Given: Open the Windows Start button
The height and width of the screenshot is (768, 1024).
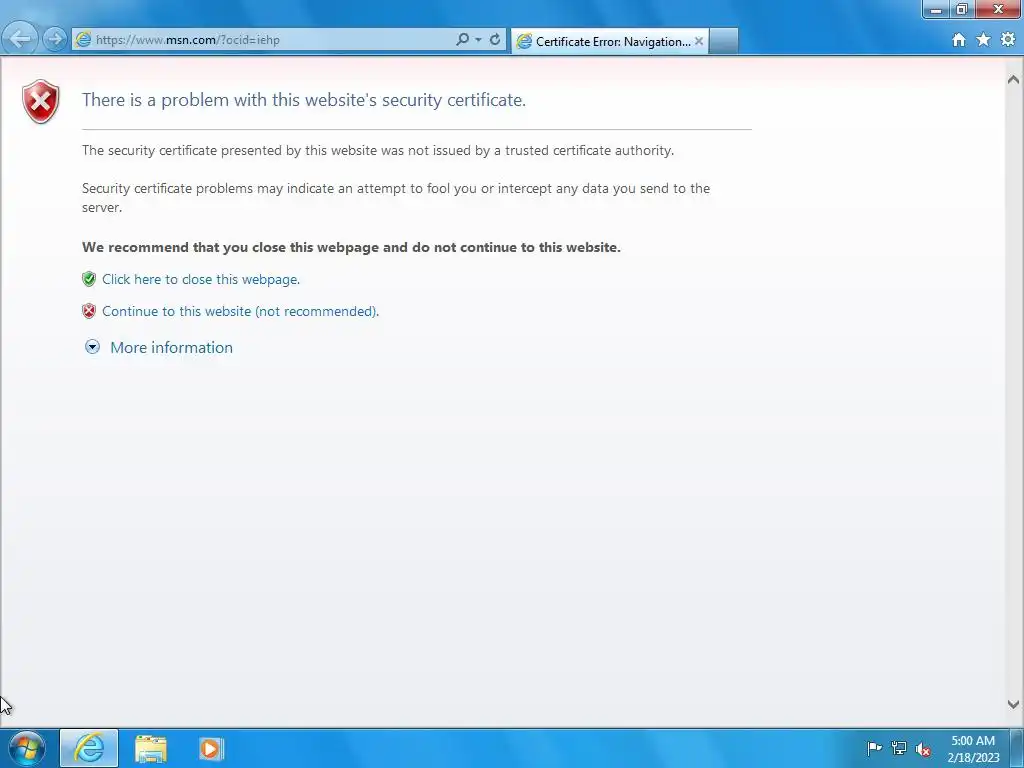Looking at the screenshot, I should pos(27,748).
